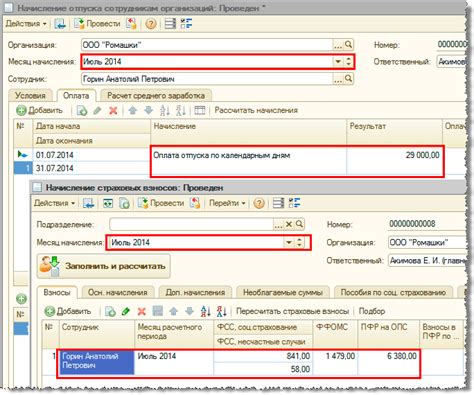Viewport: 474px width, 395px height.
Task: Click move down arrow in Оплата toolbar
Action: tap(149, 110)
